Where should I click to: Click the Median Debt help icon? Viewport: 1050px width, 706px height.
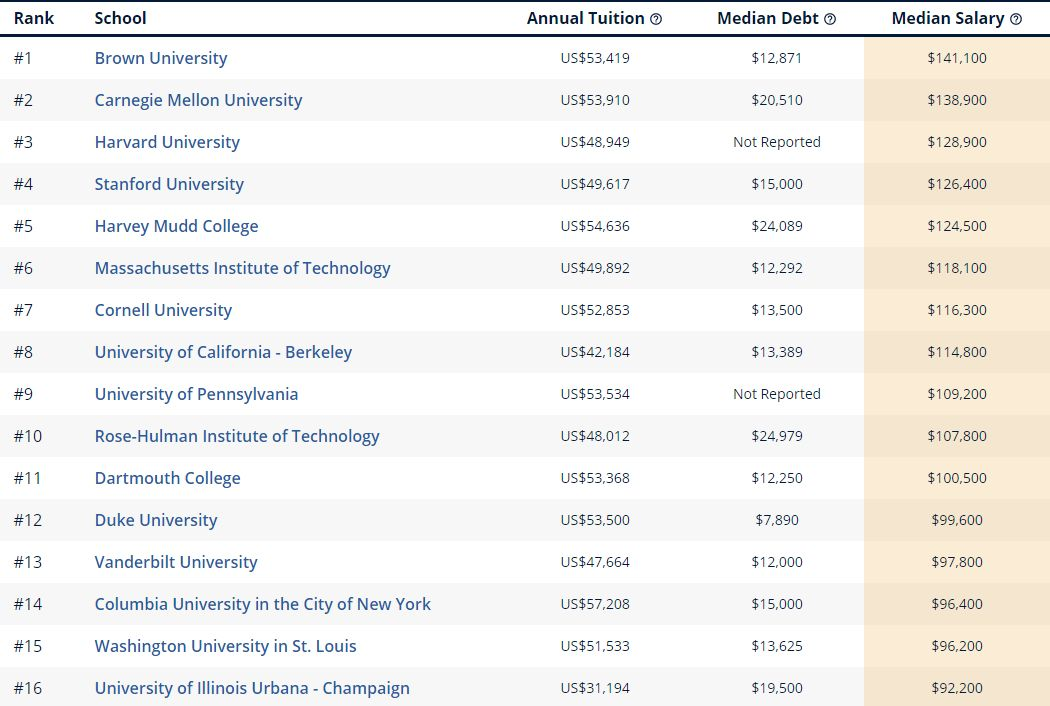click(830, 19)
